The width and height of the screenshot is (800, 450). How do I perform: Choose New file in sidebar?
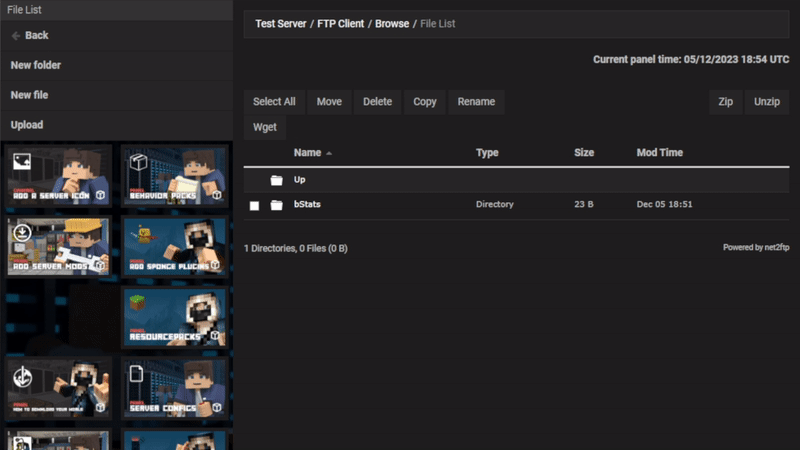point(117,95)
